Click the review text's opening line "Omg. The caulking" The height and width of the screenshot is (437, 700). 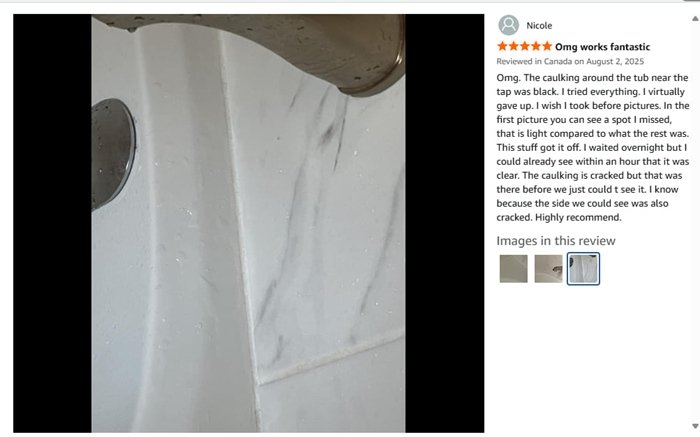[541, 78]
